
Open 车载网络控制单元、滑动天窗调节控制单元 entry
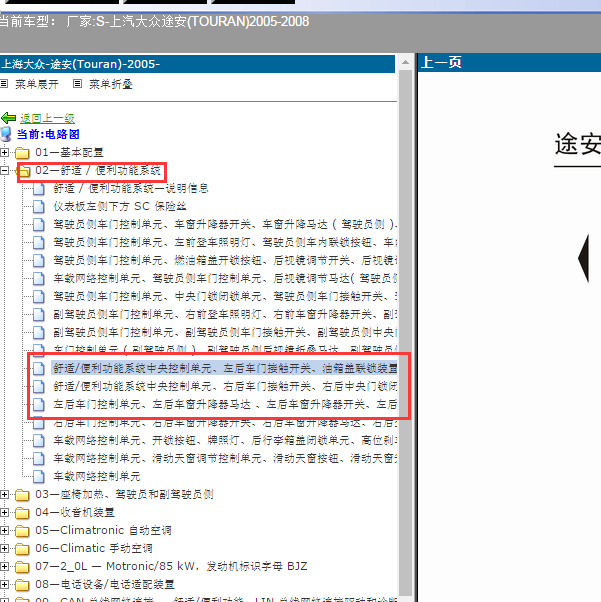(225, 458)
